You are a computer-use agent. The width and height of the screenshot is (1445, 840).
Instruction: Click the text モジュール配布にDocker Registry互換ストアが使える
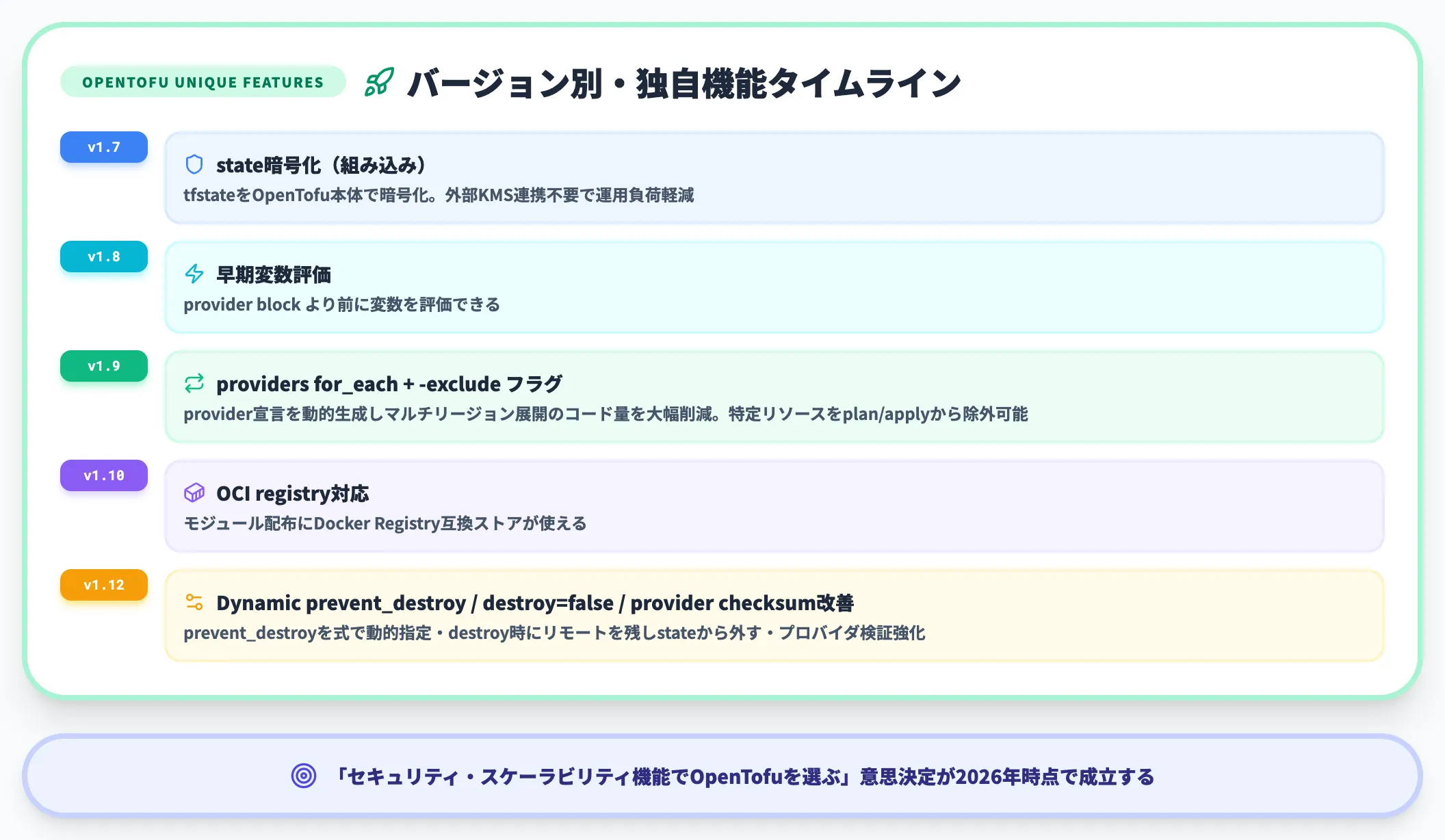tap(385, 524)
